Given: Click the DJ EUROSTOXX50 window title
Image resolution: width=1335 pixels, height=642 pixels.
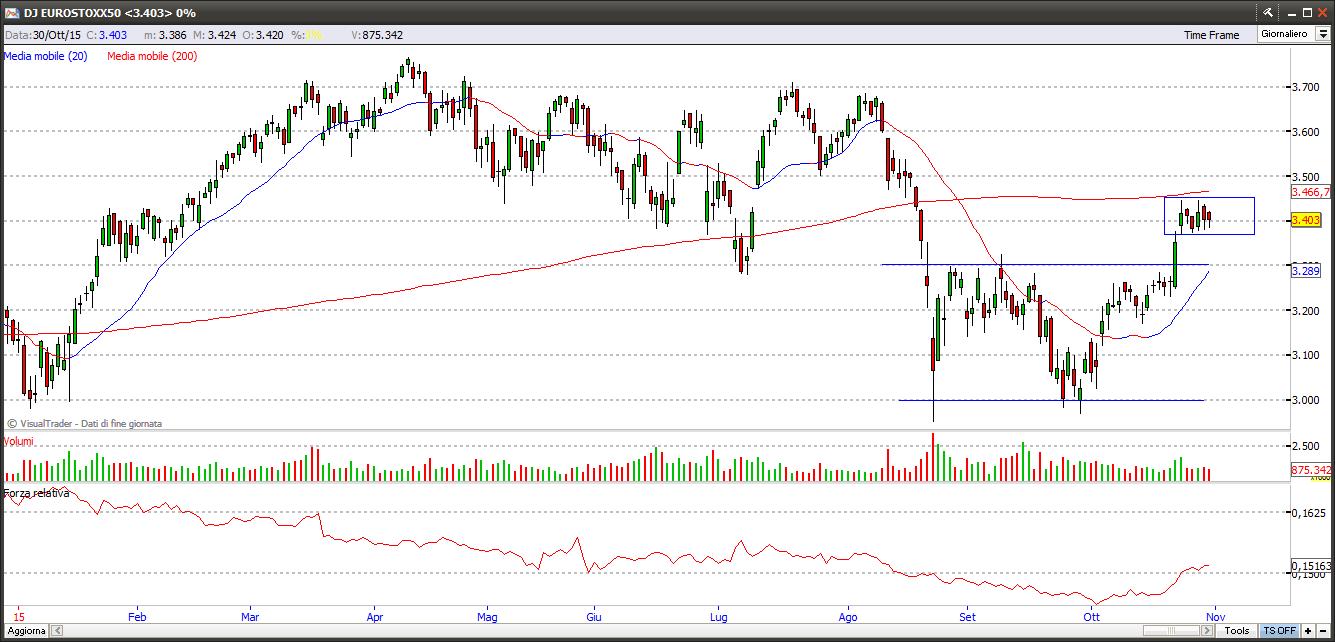Looking at the screenshot, I should pyautogui.click(x=110, y=12).
